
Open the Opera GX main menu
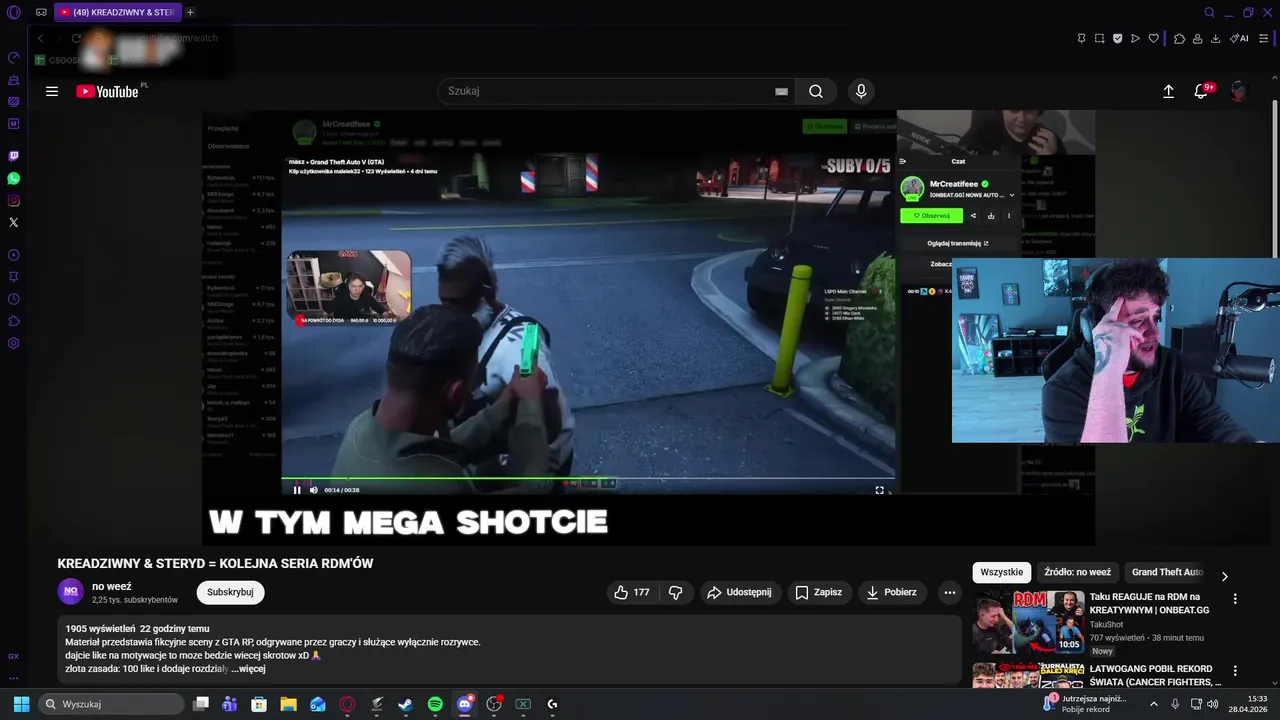click(14, 13)
